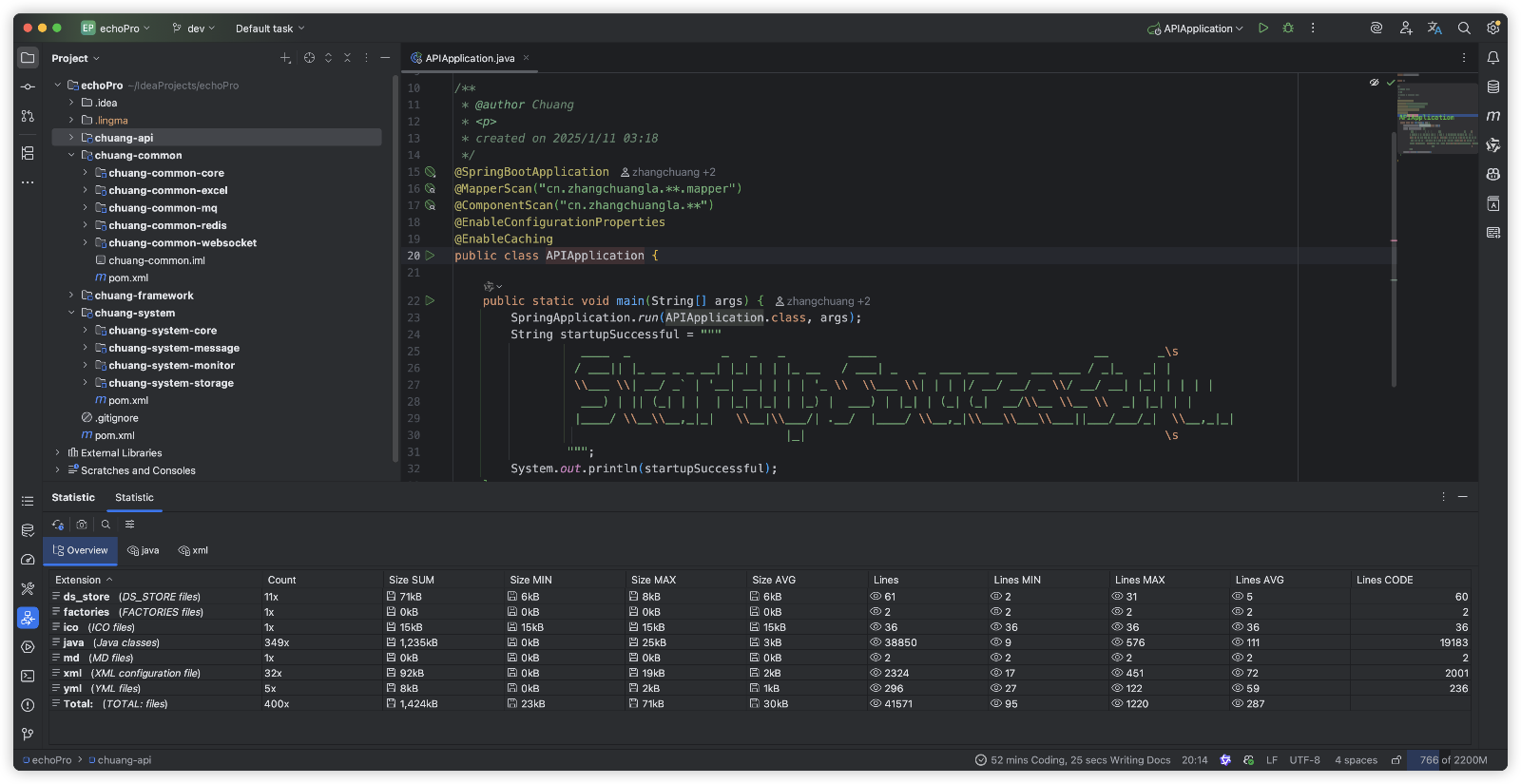Screen dimensions: 1521x784
Task: Click the Search Everywhere magnifier
Action: (1464, 29)
